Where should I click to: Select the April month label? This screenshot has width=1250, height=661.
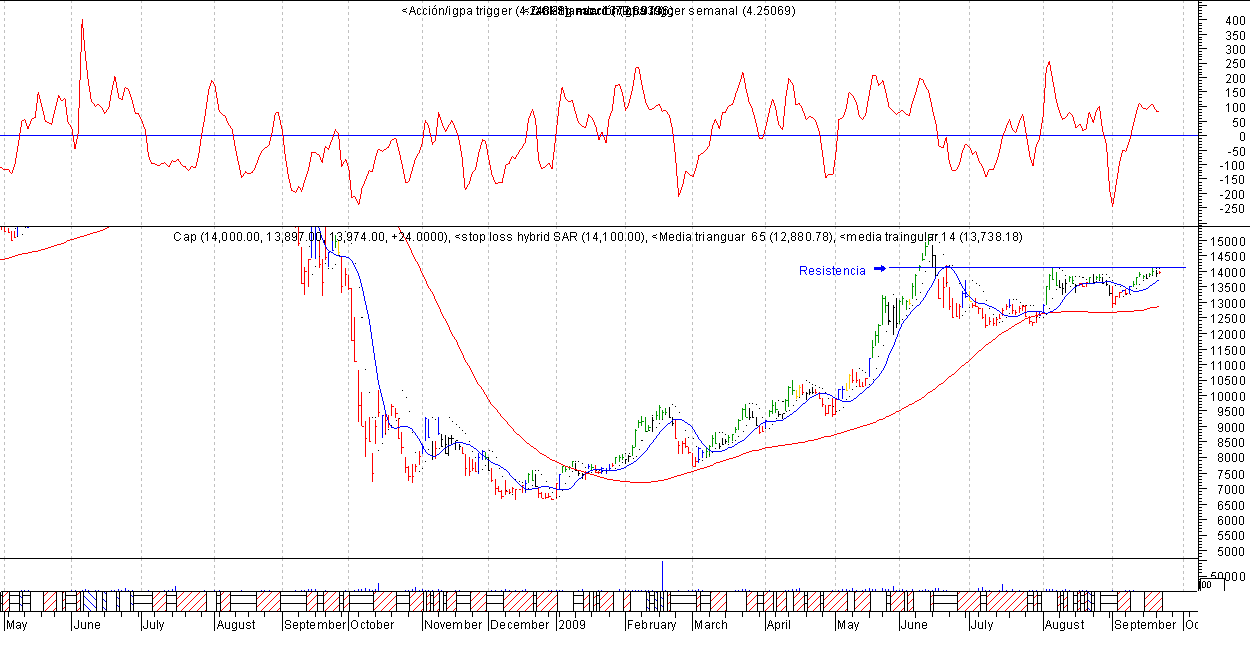(x=778, y=625)
